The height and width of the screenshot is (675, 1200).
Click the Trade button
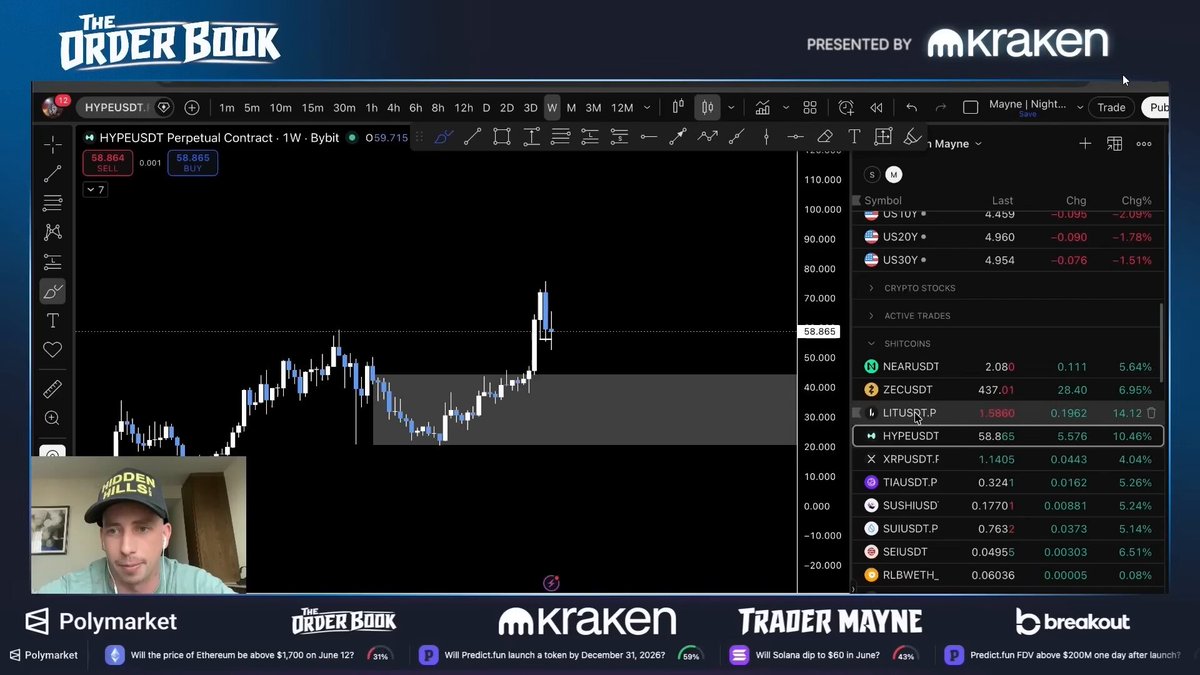point(1111,107)
